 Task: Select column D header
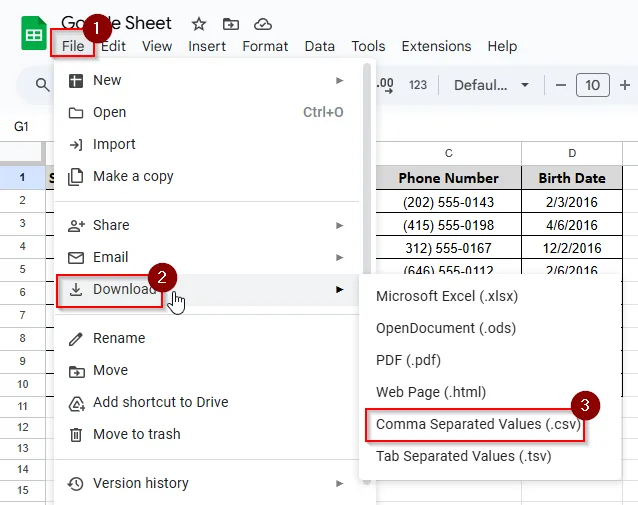572,153
